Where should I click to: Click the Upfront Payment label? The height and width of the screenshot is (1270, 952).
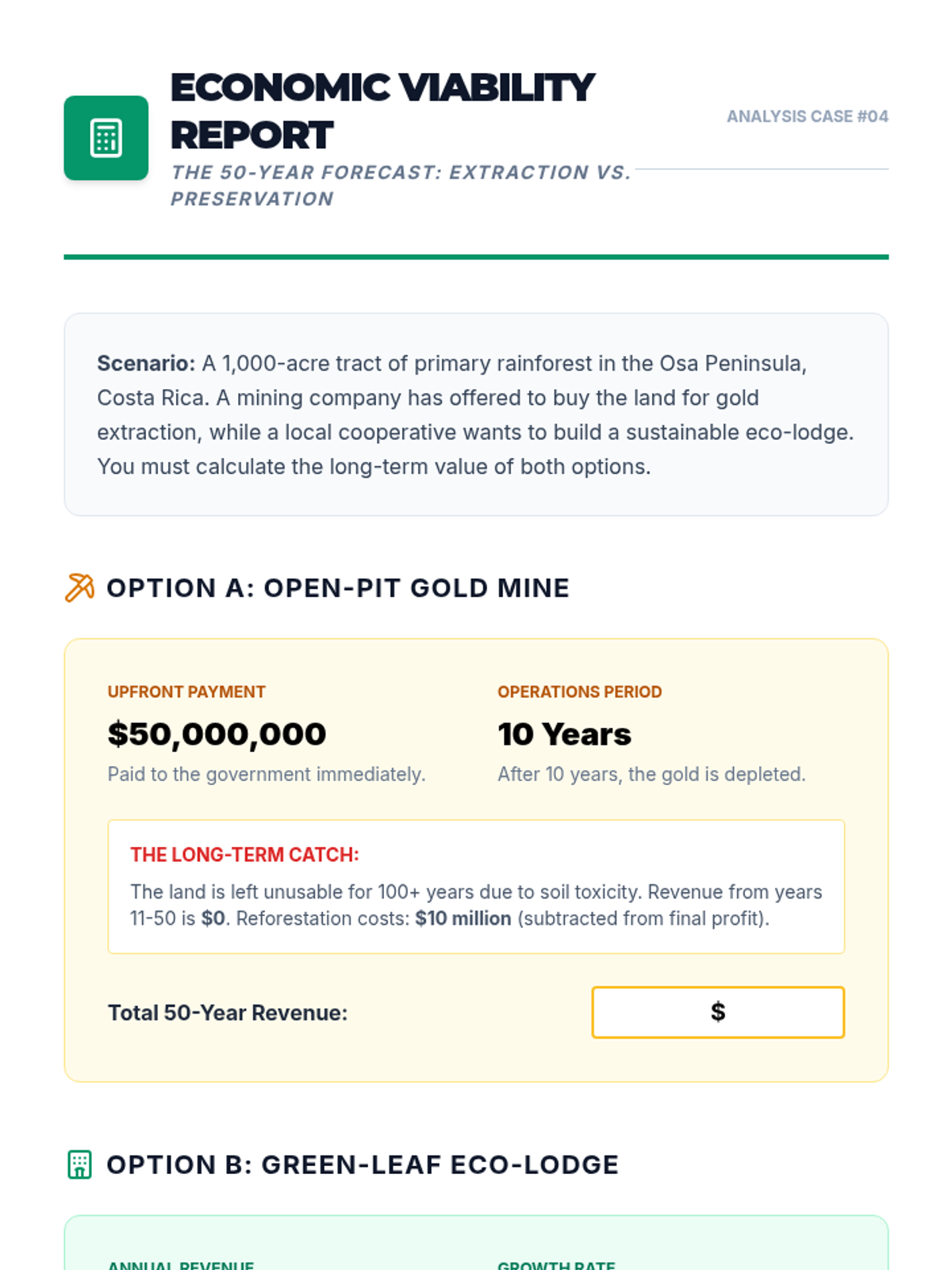coord(186,692)
